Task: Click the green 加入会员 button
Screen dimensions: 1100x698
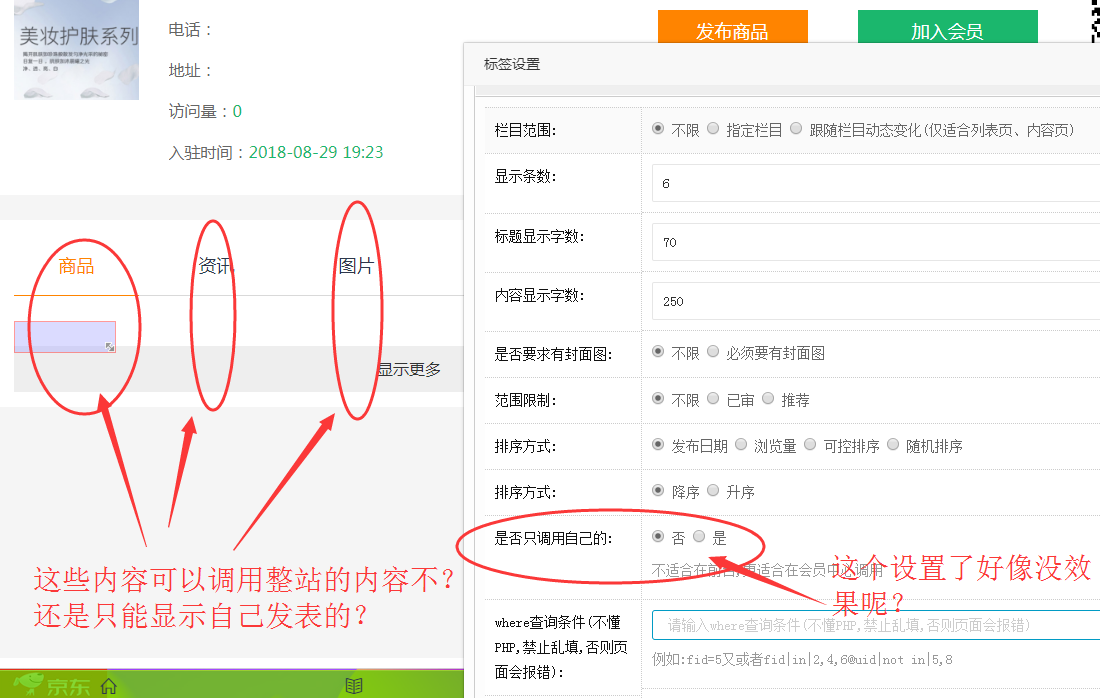Action: tap(947, 31)
